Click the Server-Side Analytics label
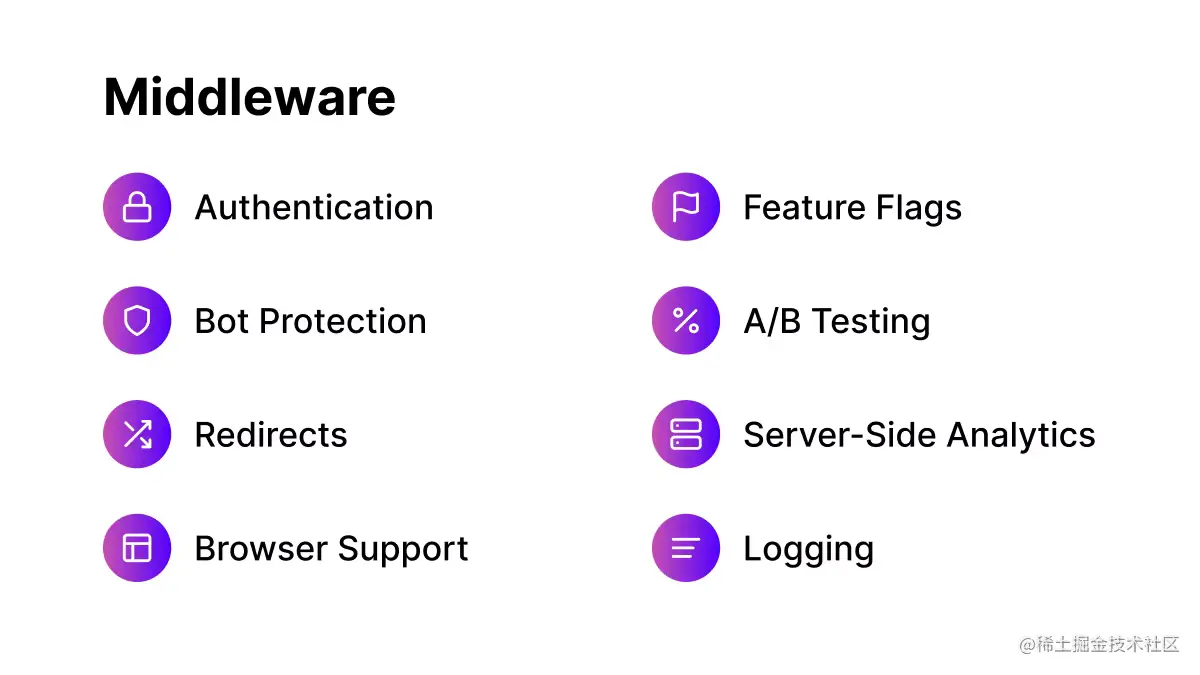 click(920, 435)
